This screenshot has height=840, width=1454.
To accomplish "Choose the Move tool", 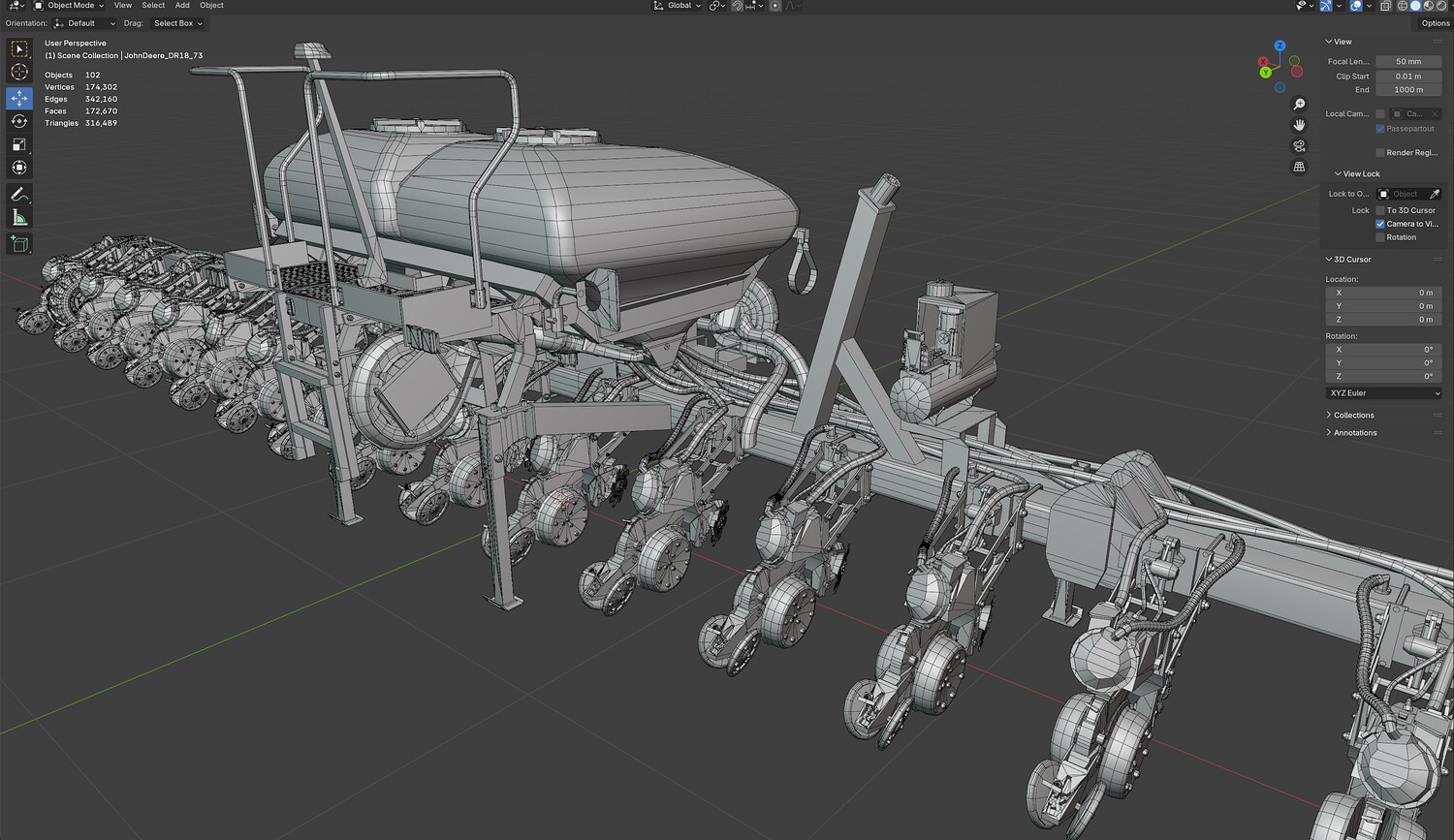I will pyautogui.click(x=19, y=98).
